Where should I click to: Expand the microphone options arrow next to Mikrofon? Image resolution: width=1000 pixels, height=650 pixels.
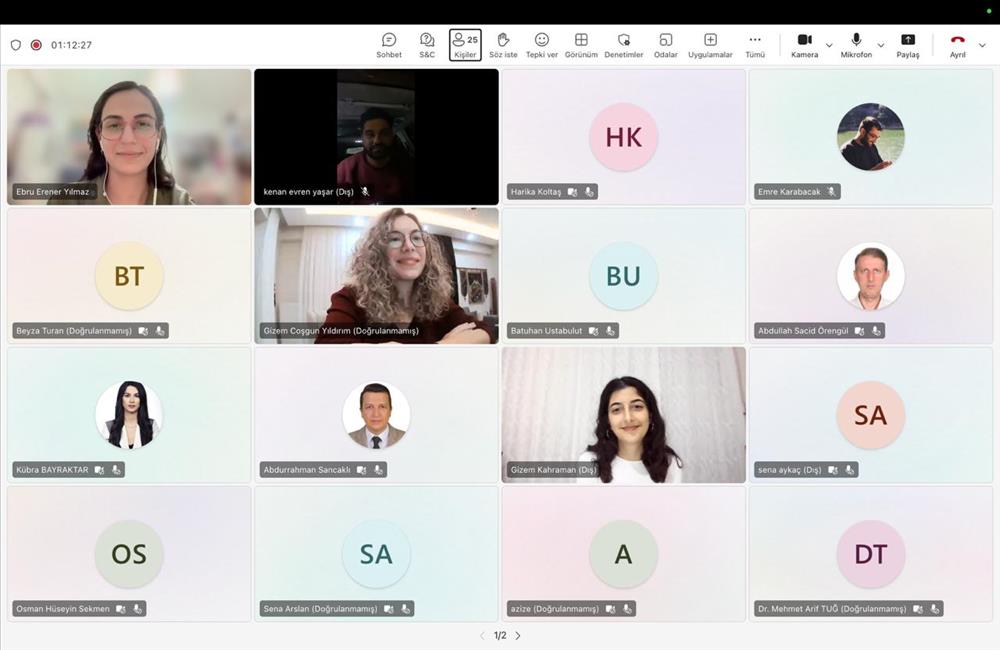(x=881, y=45)
